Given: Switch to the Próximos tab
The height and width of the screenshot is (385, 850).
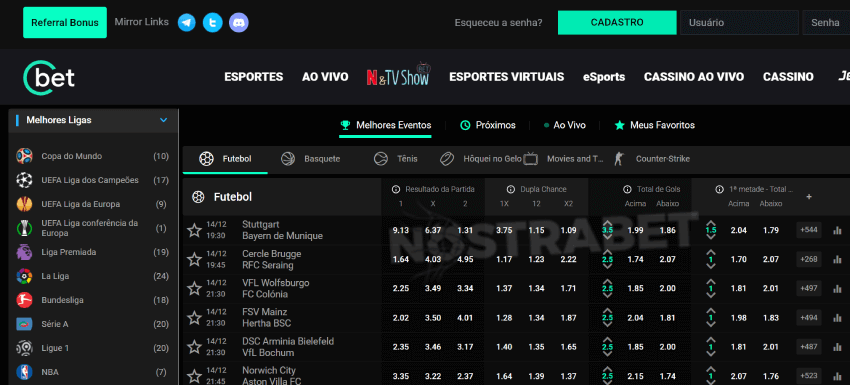Looking at the screenshot, I should pos(488,125).
